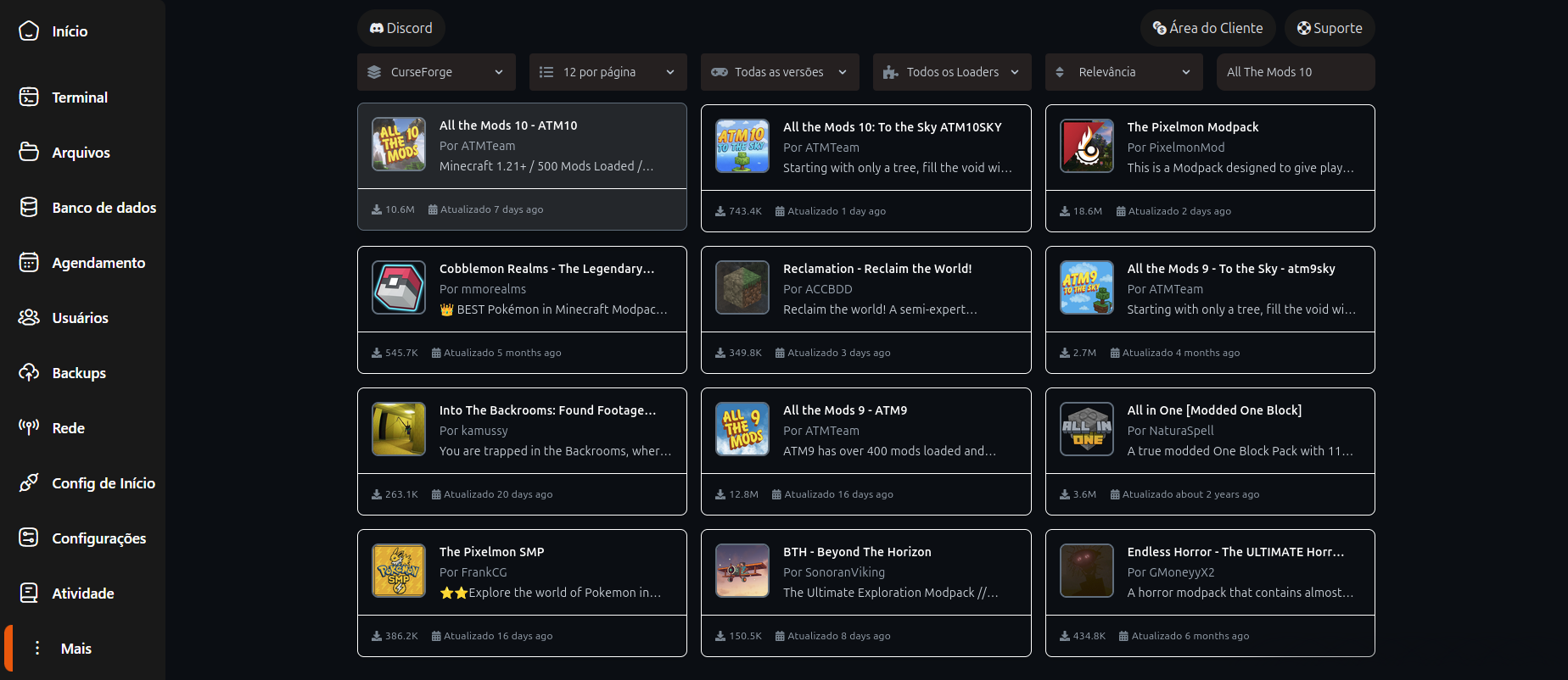Click the Discord button
The width and height of the screenshot is (1568, 680).
pos(400,28)
